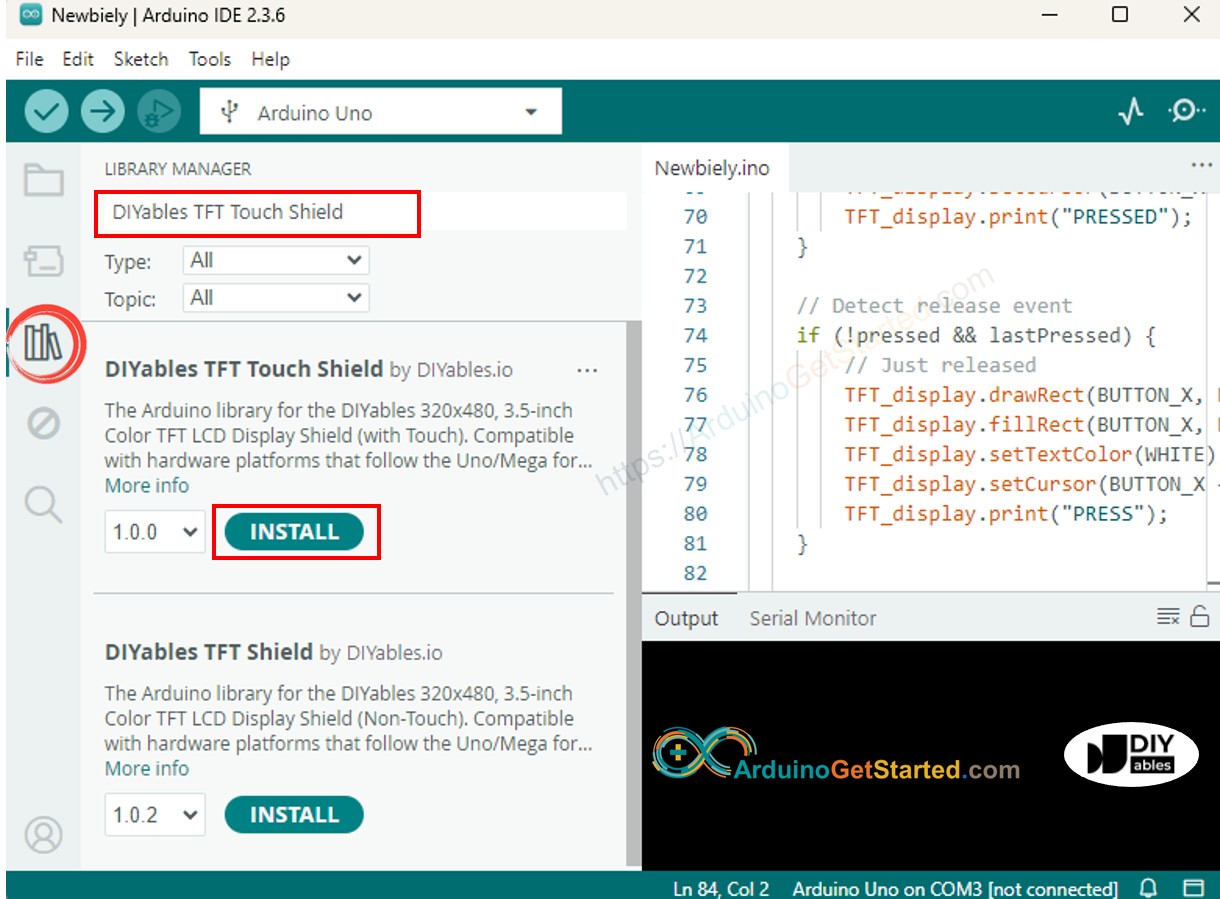Click the Verify checkmark button
This screenshot has height=899, width=1220.
pos(46,112)
